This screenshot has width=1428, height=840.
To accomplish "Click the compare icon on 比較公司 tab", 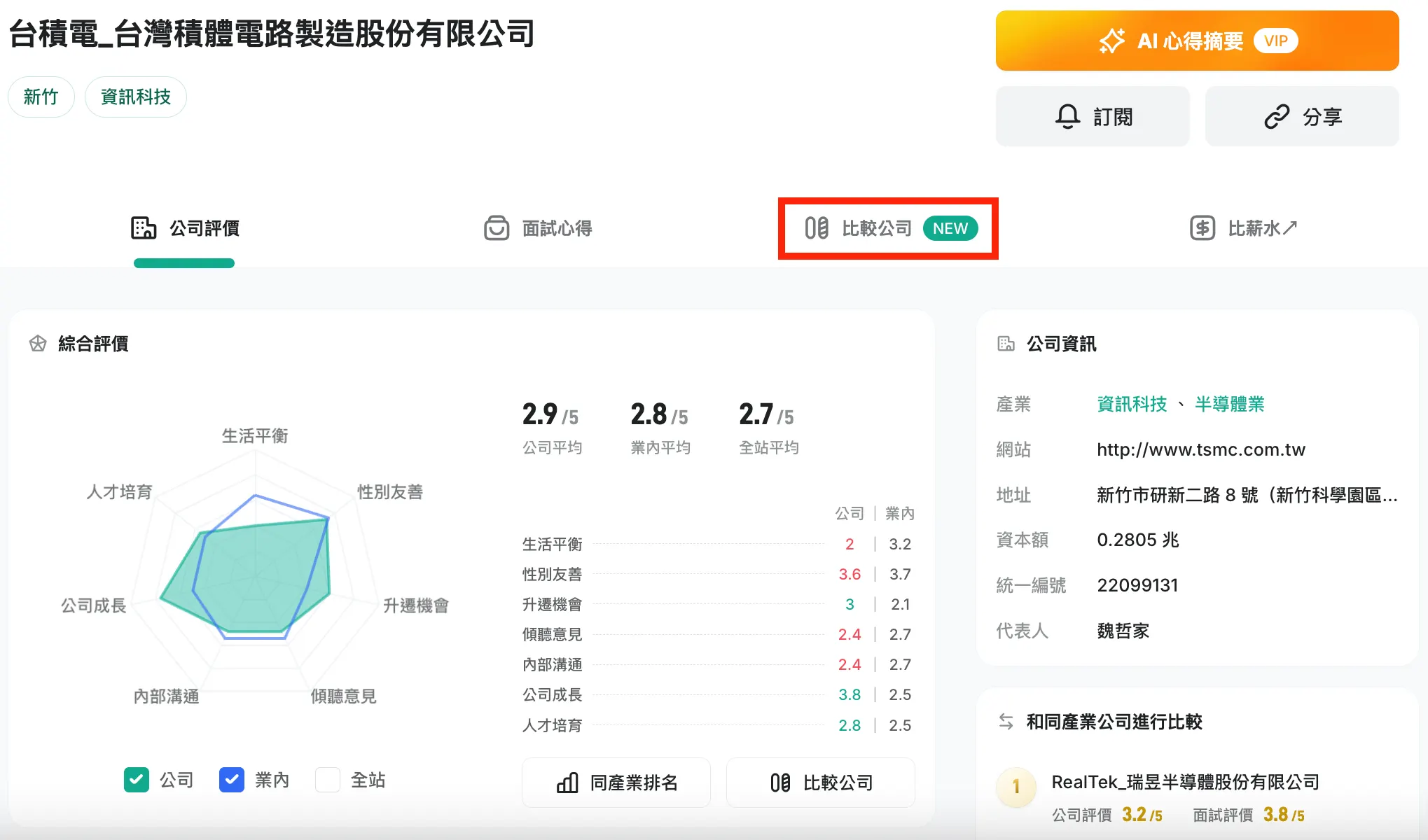I will point(817,228).
